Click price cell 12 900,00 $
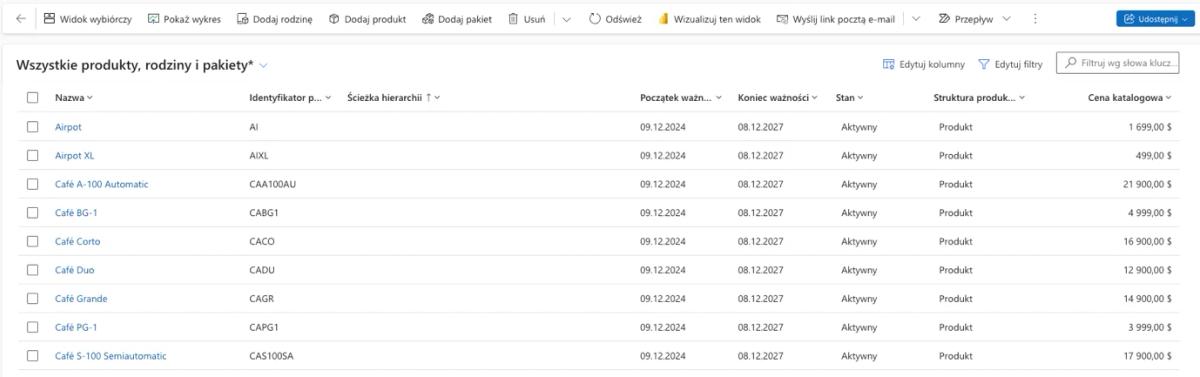The image size is (1200, 377). click(x=1148, y=270)
